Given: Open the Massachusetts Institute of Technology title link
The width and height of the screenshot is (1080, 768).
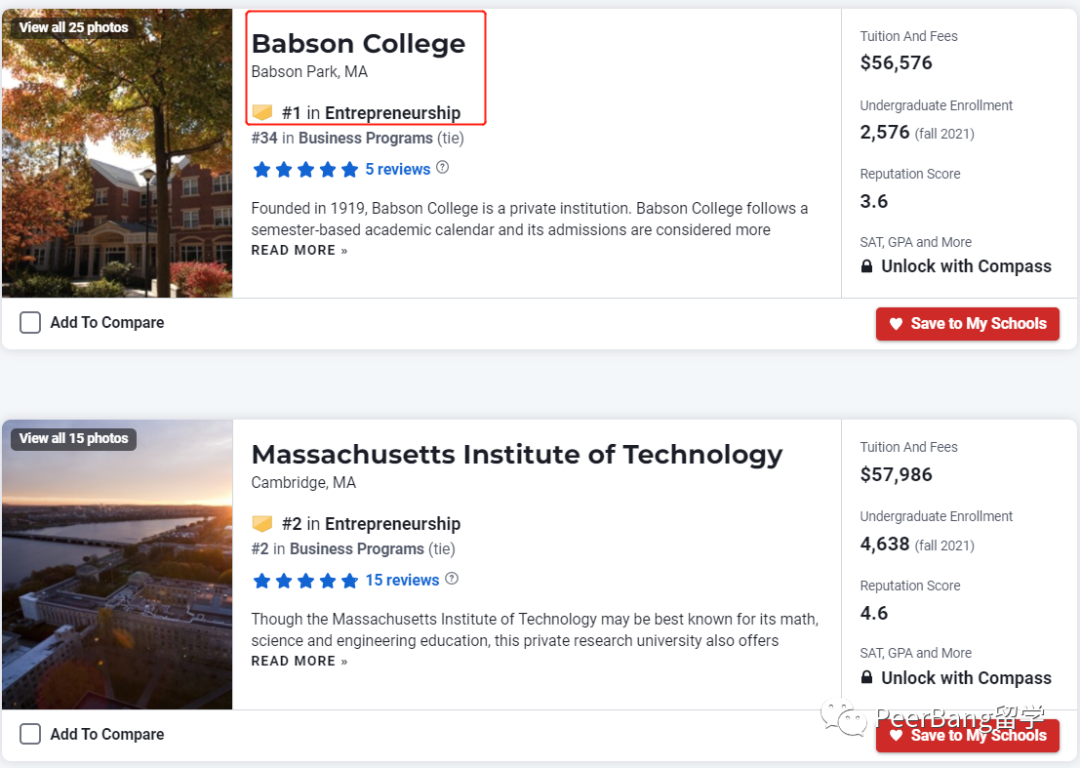Looking at the screenshot, I should click(x=516, y=455).
